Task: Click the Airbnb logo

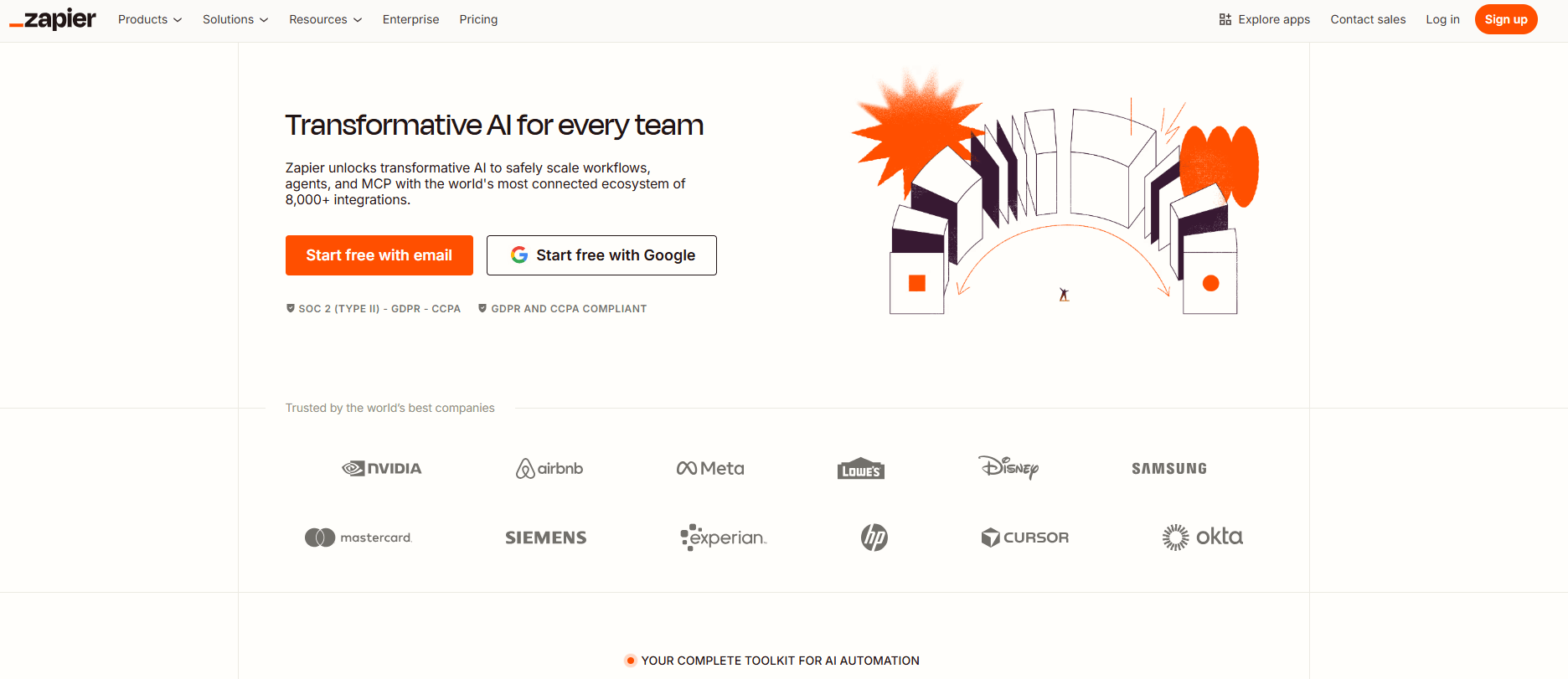Action: tap(549, 468)
